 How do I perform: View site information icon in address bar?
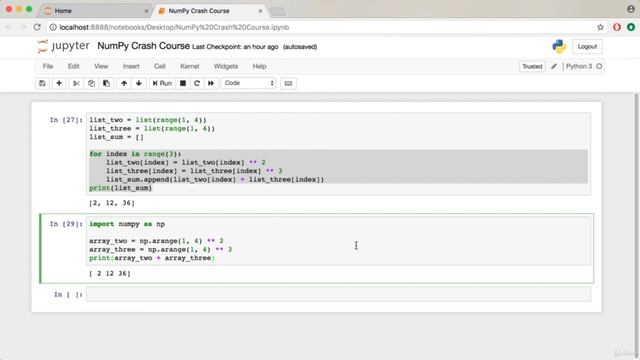pyautogui.click(x=53, y=27)
